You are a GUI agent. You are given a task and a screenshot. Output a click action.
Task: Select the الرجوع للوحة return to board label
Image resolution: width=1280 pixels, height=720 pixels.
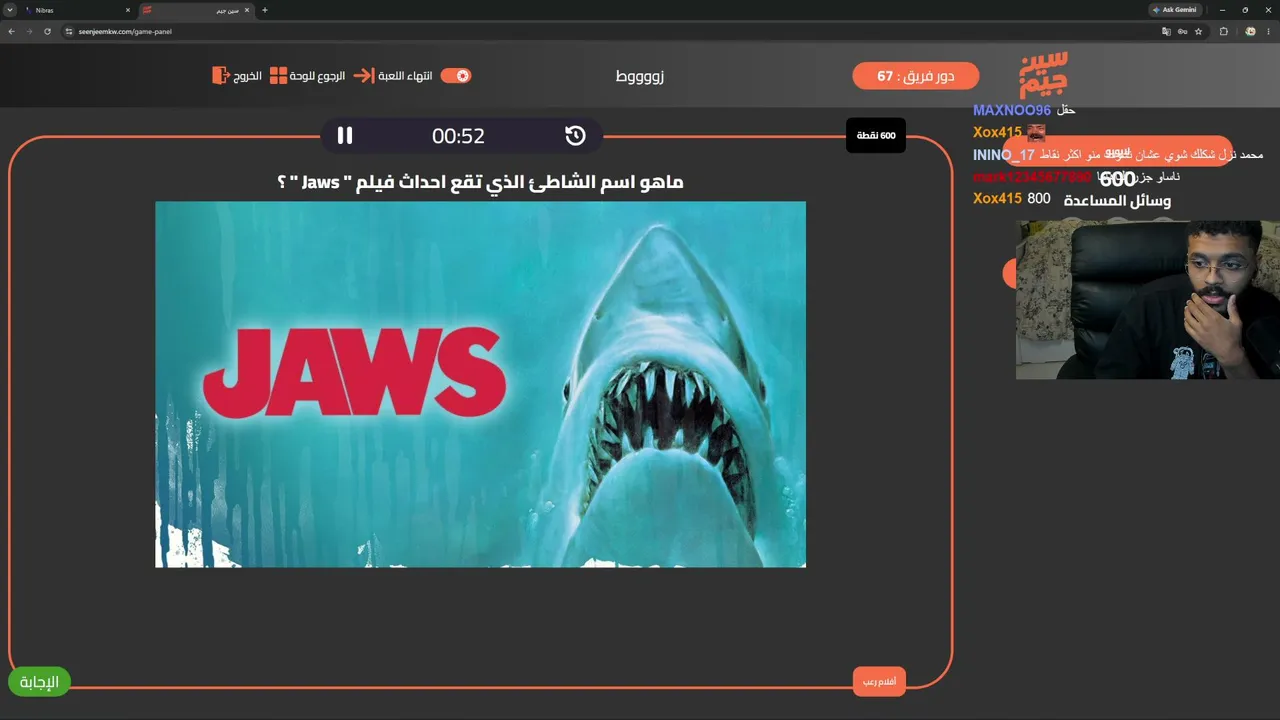point(318,76)
